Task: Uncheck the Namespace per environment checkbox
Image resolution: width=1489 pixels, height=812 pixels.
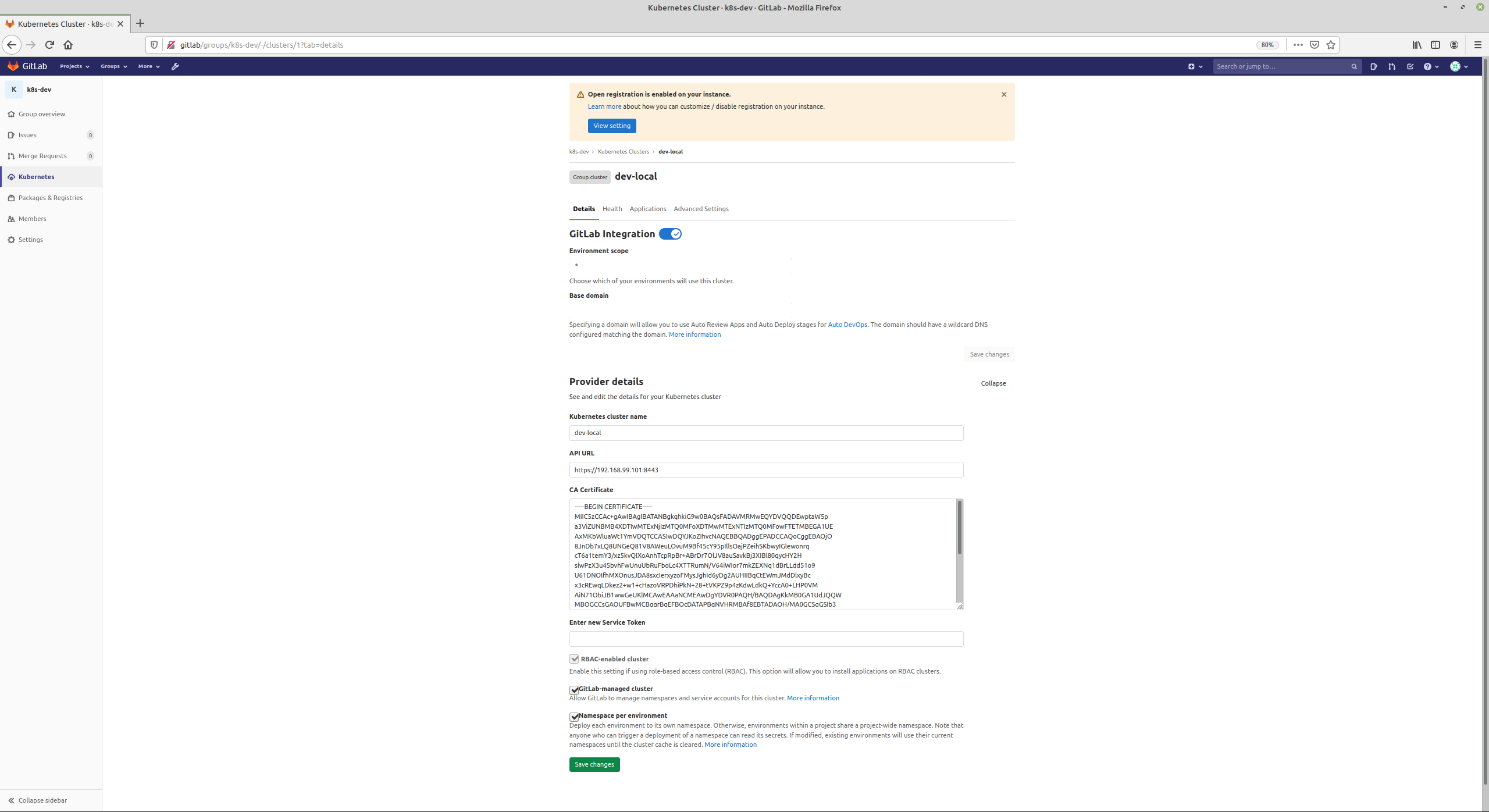Action: pos(574,717)
